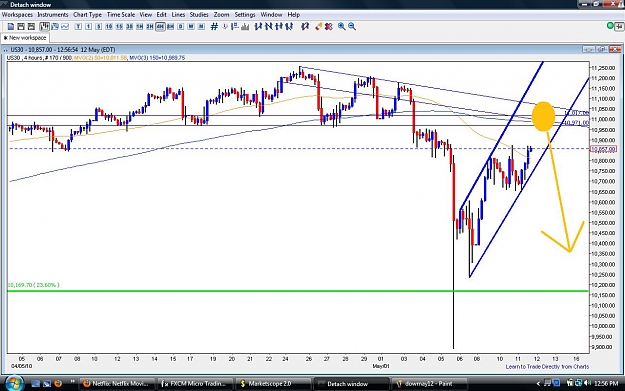Switch to the Detach window taskbar button
625x391 pixels.
click(x=351, y=384)
